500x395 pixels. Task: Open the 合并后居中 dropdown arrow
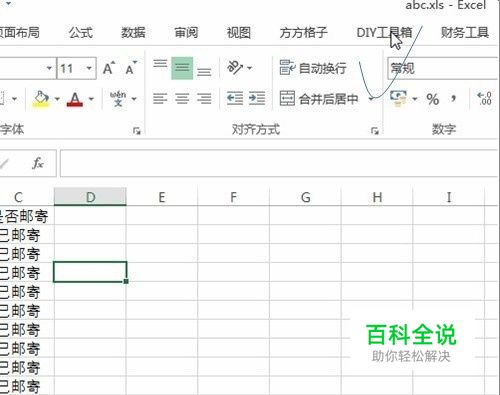click(x=371, y=99)
